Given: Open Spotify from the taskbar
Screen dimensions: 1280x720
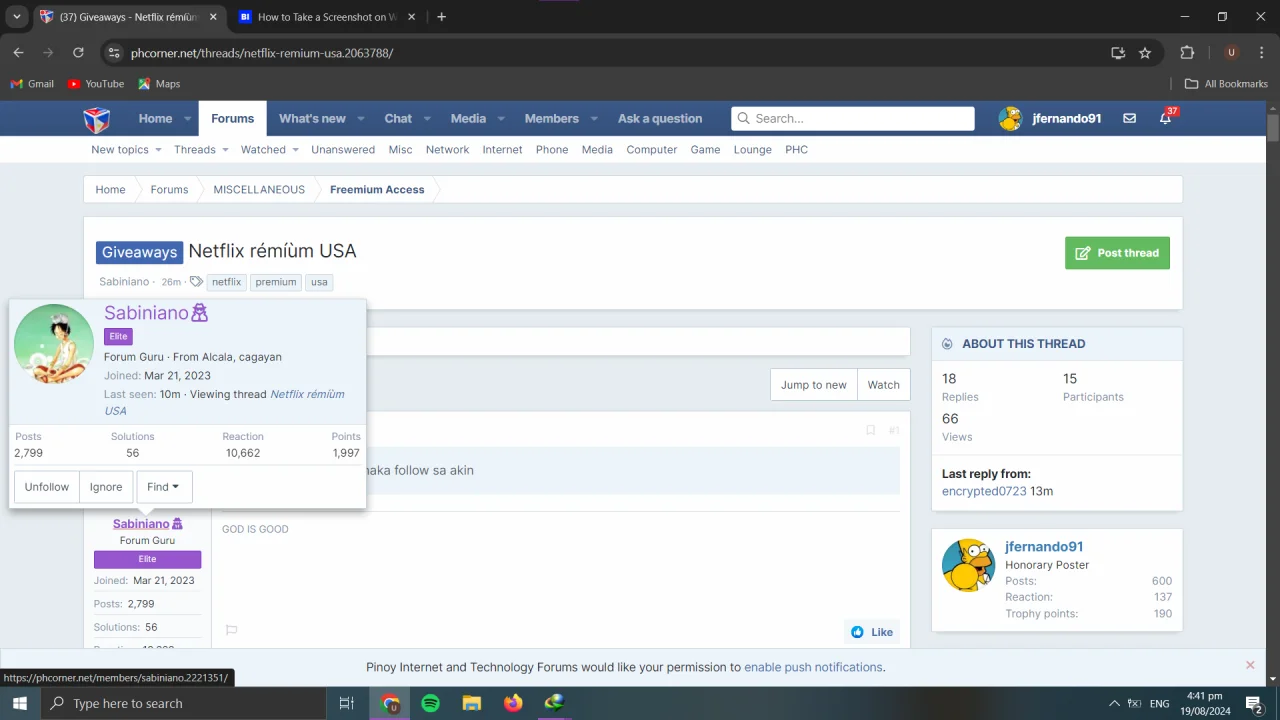Looking at the screenshot, I should click(430, 703).
